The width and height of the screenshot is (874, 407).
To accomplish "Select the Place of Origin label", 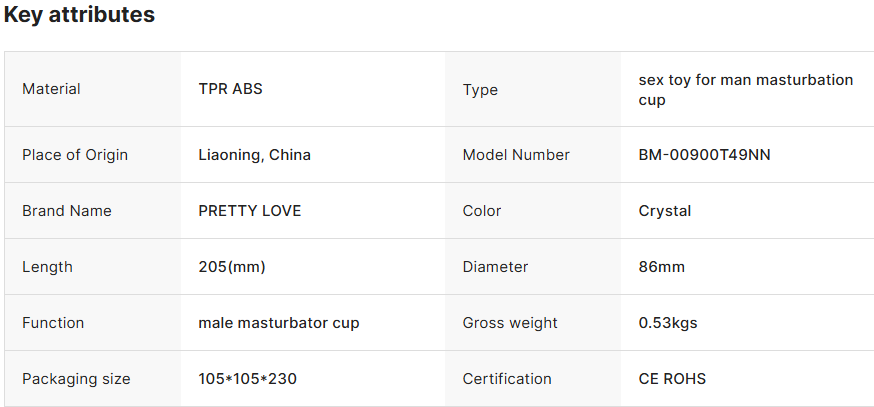I will pos(75,155).
